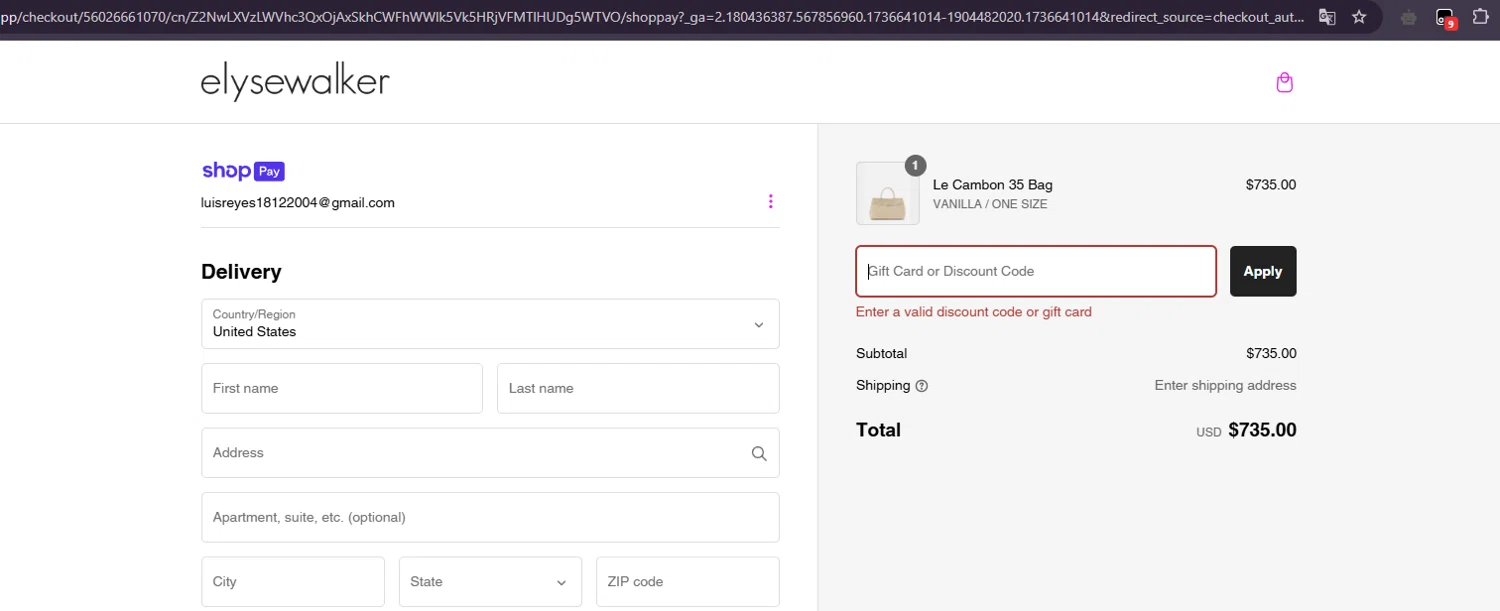Click the translate page icon in address bar
The height and width of the screenshot is (611, 1500).
point(1327,17)
